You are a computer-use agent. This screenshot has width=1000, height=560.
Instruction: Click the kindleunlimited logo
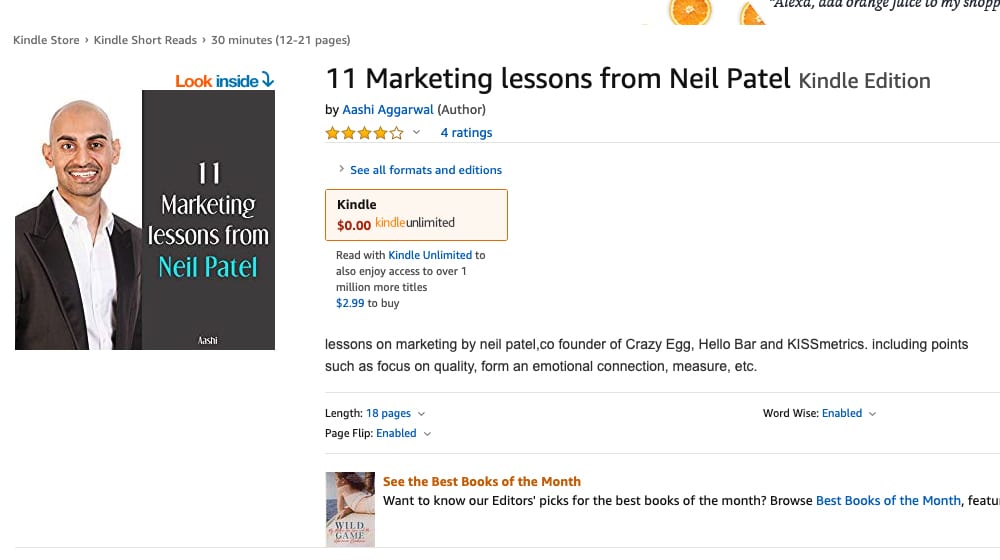415,223
